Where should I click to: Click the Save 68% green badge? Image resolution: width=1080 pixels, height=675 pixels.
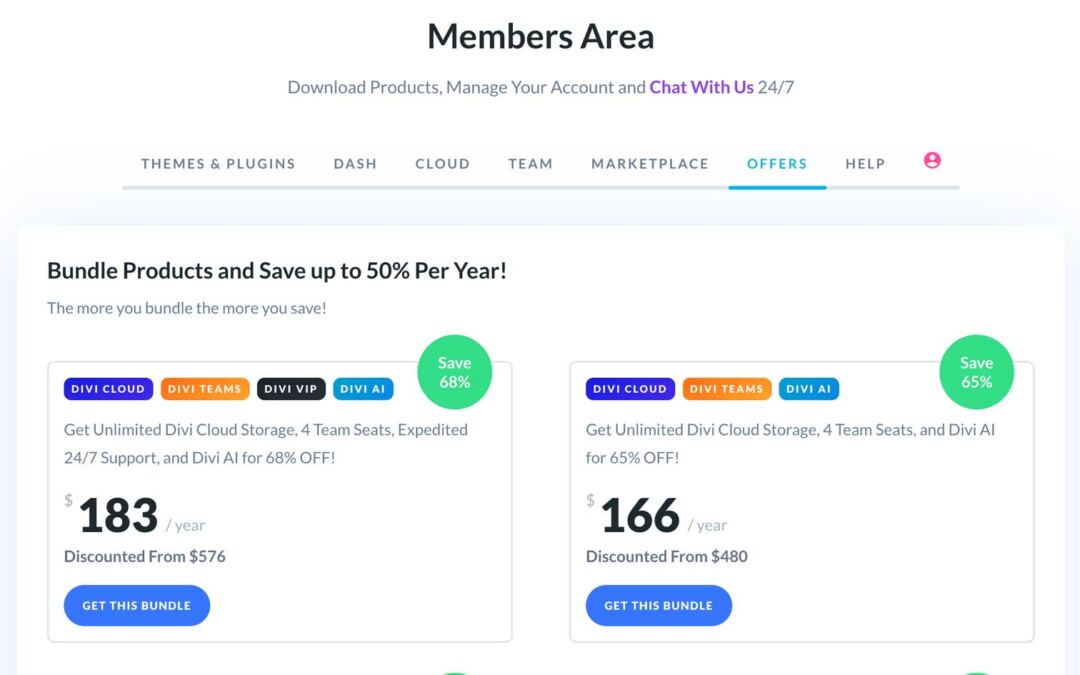point(454,372)
